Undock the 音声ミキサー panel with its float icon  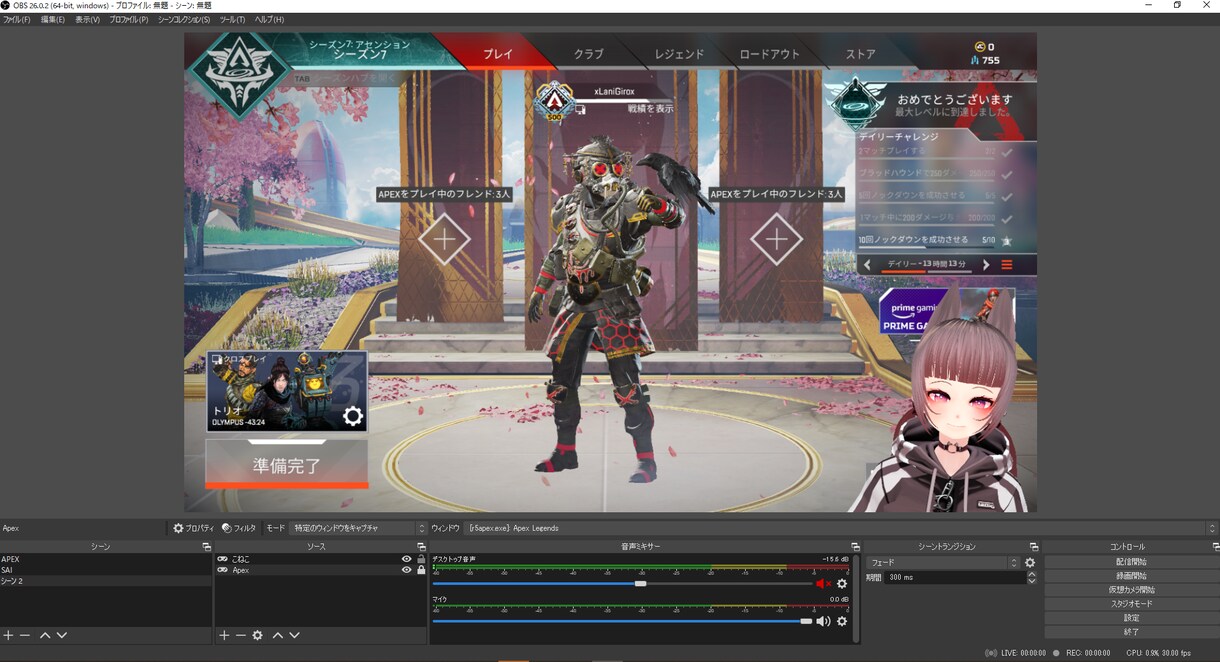pos(855,547)
